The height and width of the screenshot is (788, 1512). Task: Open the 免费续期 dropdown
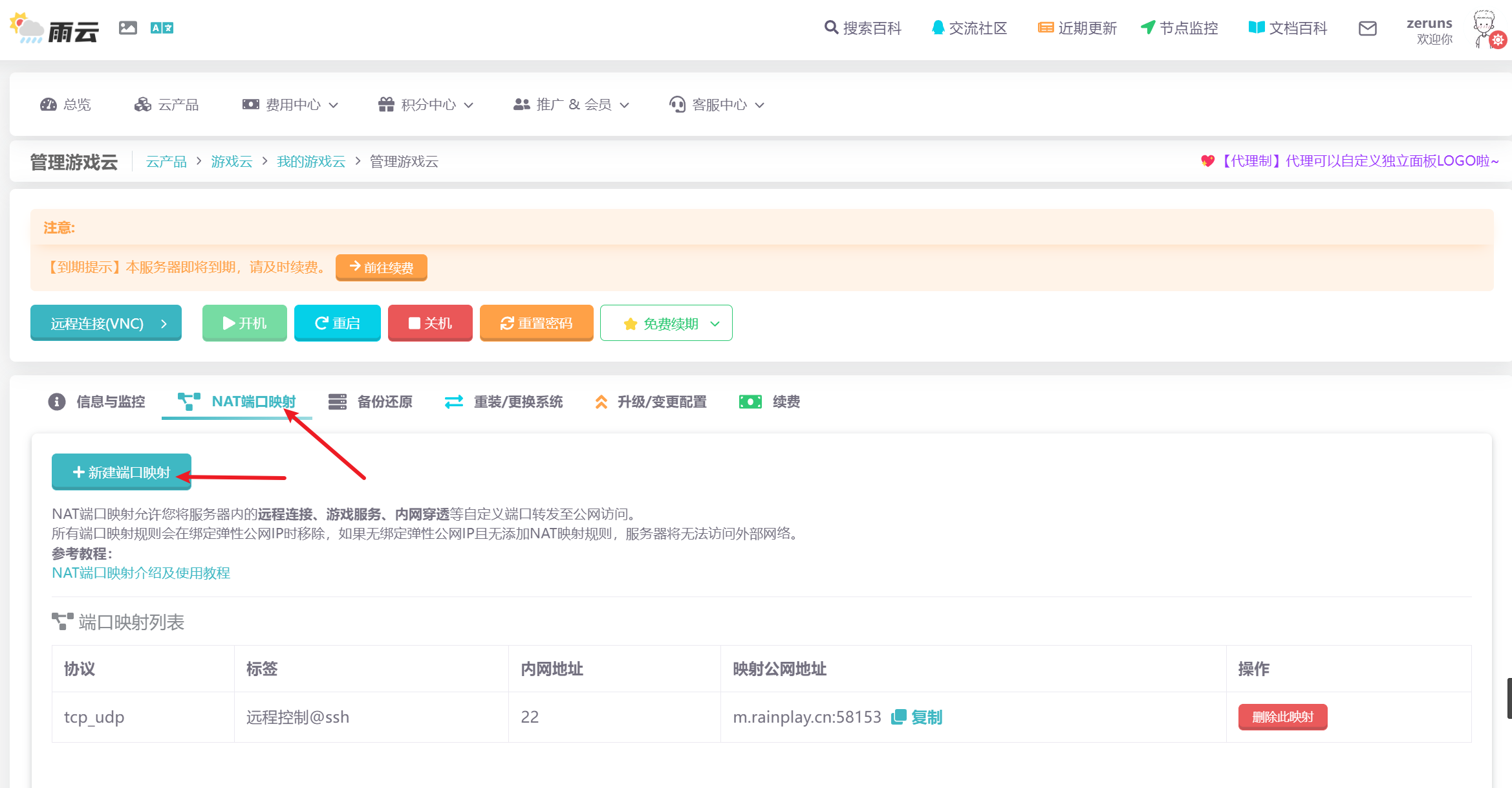(x=666, y=323)
